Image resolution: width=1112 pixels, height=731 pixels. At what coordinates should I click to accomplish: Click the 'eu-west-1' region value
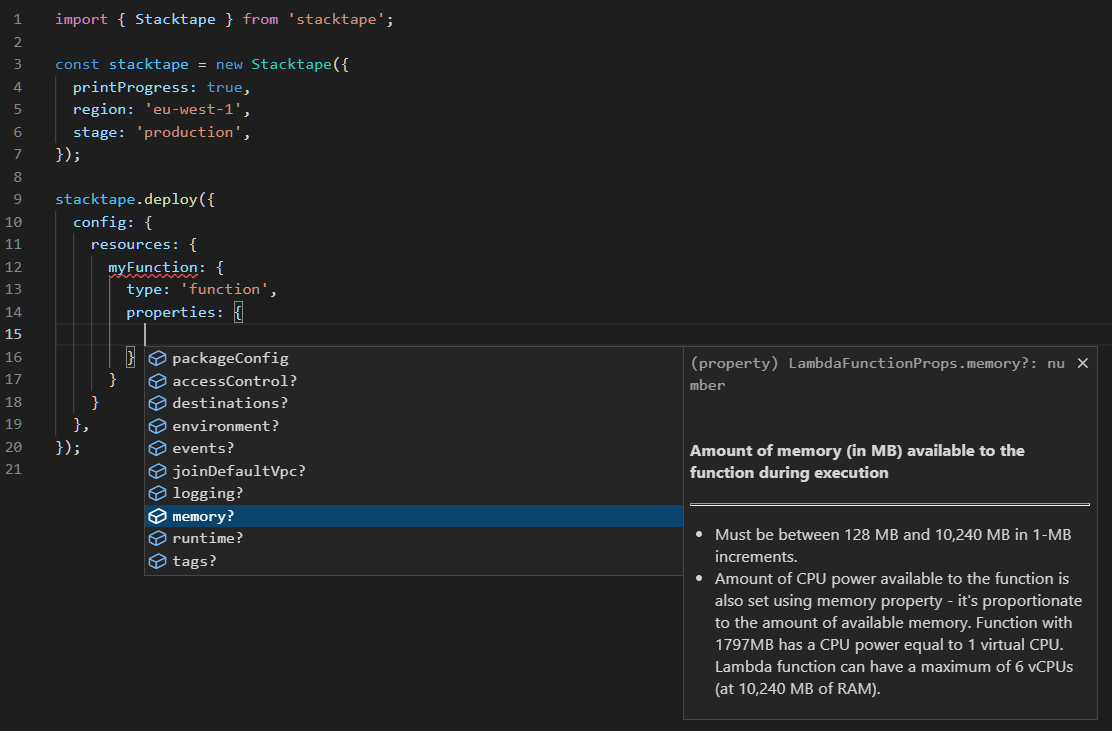point(193,109)
